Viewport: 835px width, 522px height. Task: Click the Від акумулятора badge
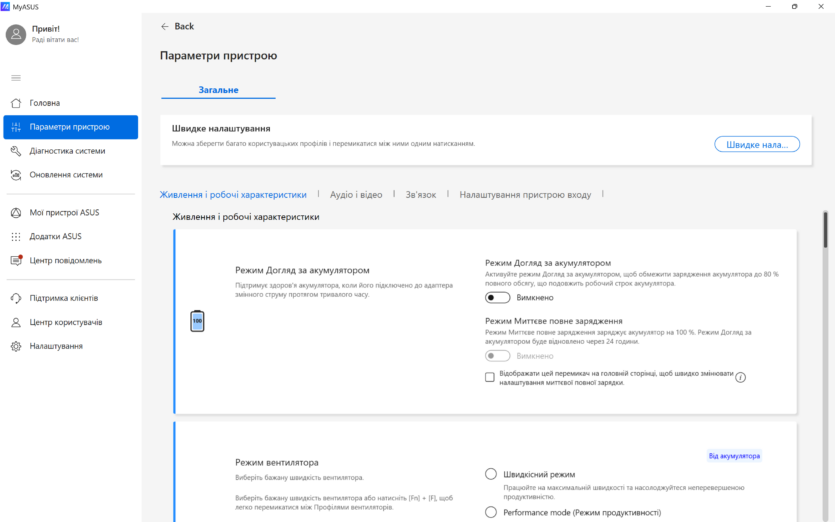[734, 456]
